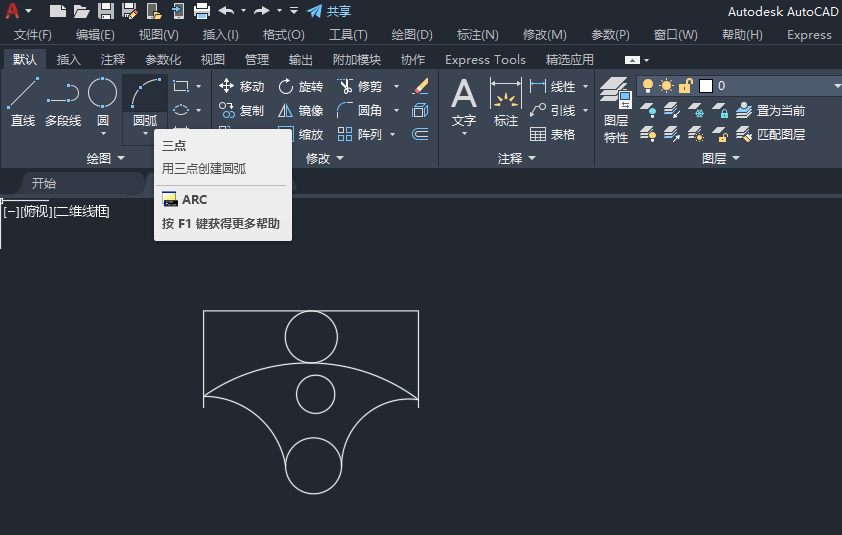
Task: Open the Dimension (标注) tool
Action: 506,102
